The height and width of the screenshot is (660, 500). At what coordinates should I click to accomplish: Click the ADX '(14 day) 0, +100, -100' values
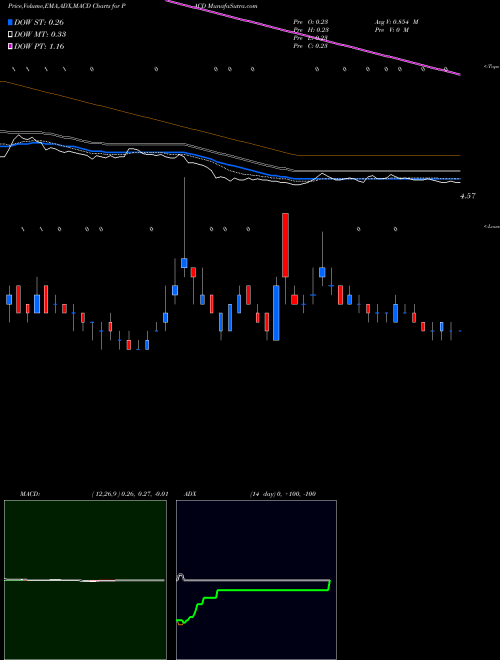click(283, 494)
